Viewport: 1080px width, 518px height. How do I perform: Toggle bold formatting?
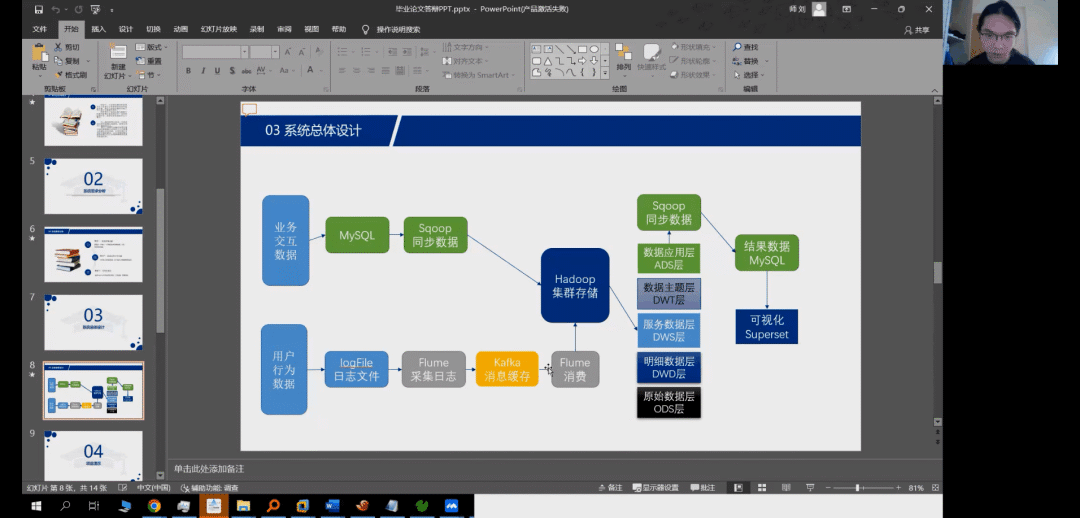[x=188, y=71]
